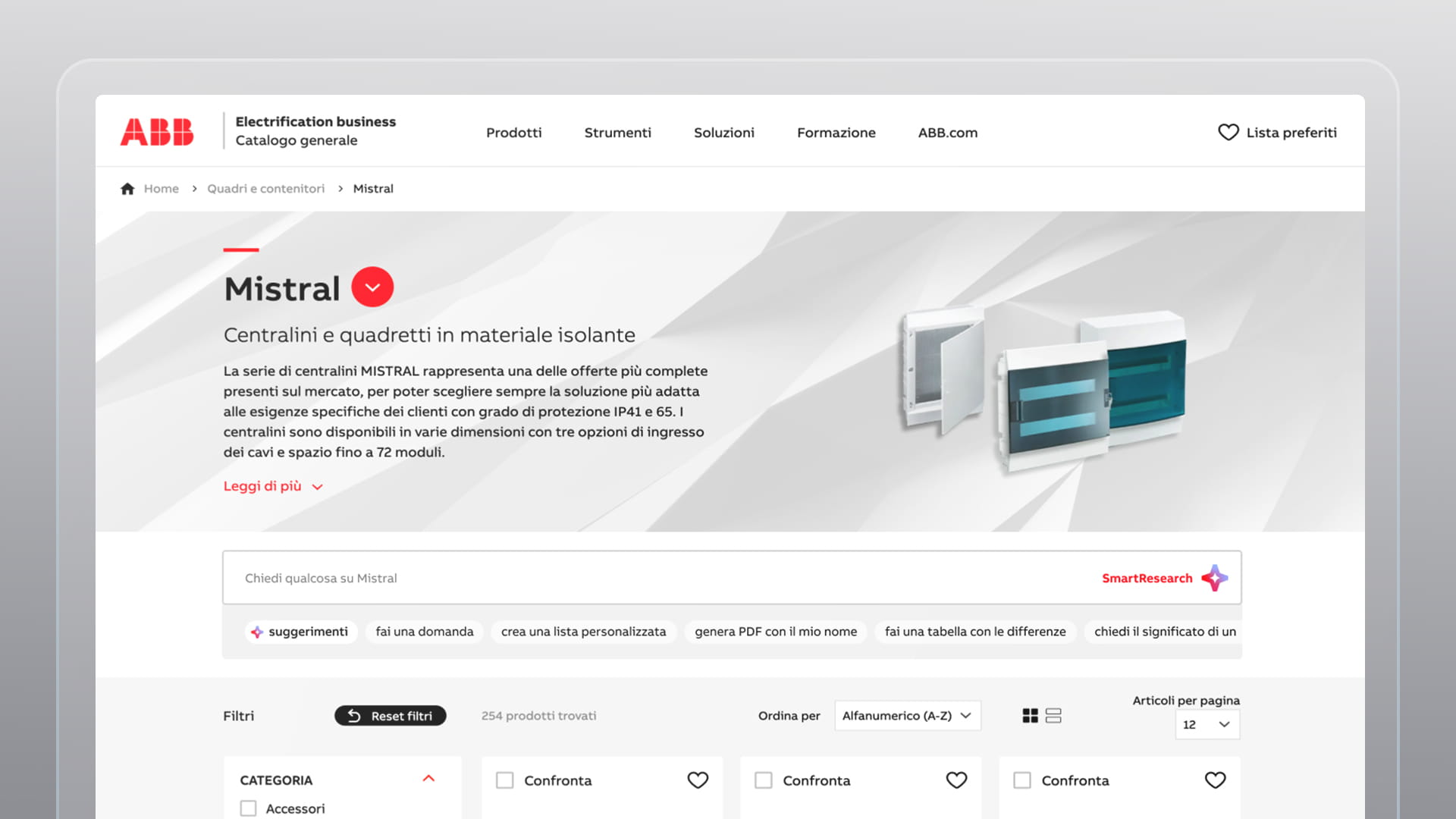Open the Lista preferiti heart icon

(1228, 133)
